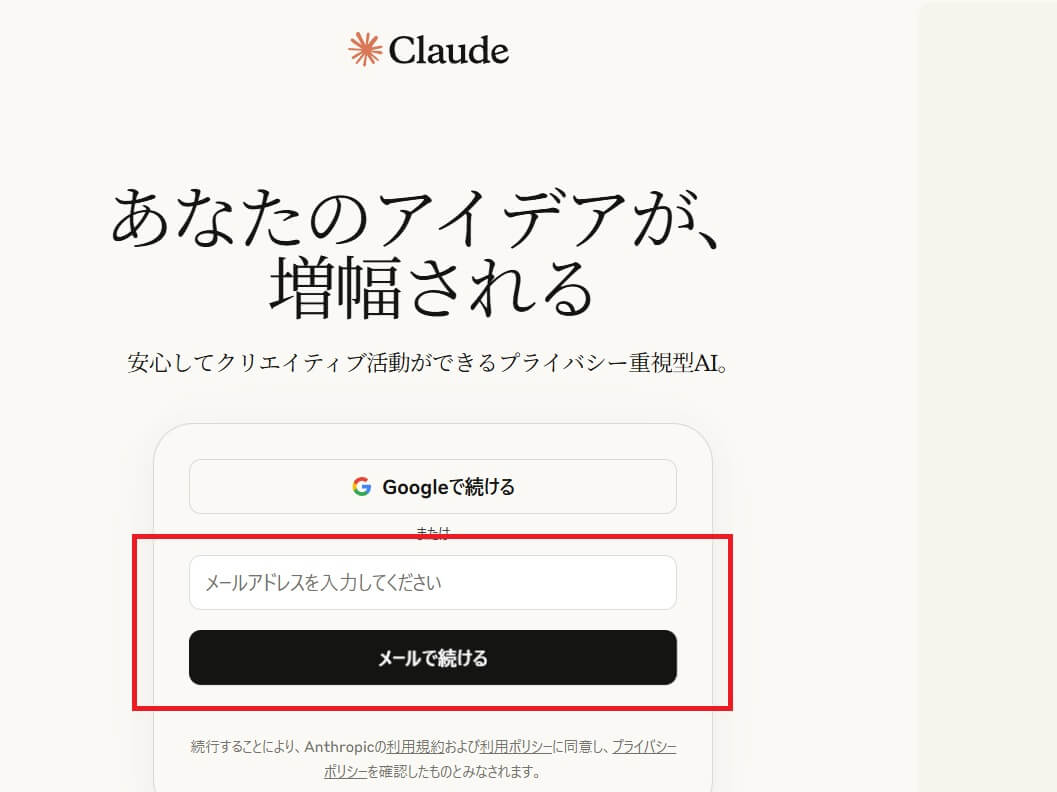Continue with the Googleで続ける button

pos(433,487)
